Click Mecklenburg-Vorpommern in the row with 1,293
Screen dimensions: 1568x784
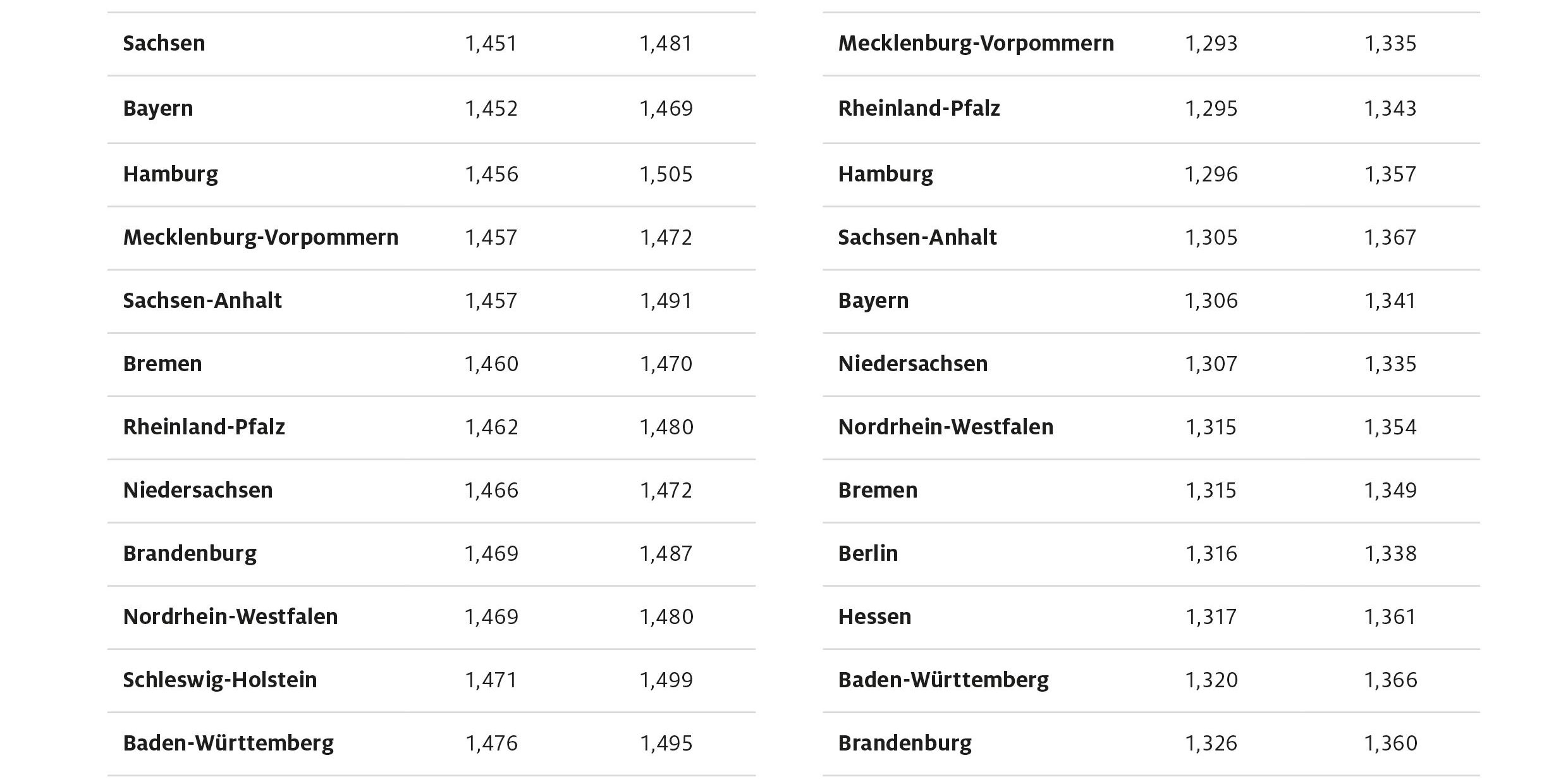pos(976,44)
